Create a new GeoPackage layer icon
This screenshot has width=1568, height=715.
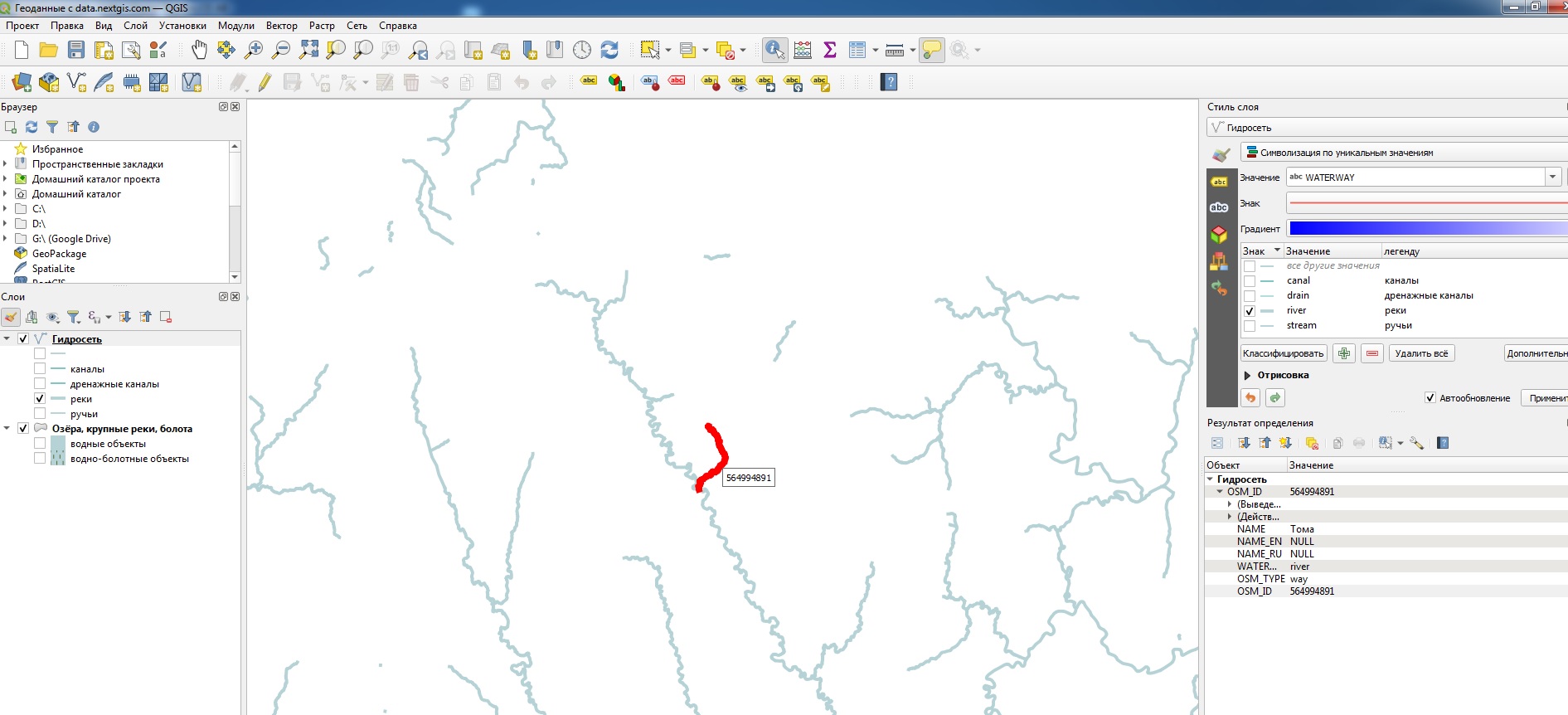[49, 82]
